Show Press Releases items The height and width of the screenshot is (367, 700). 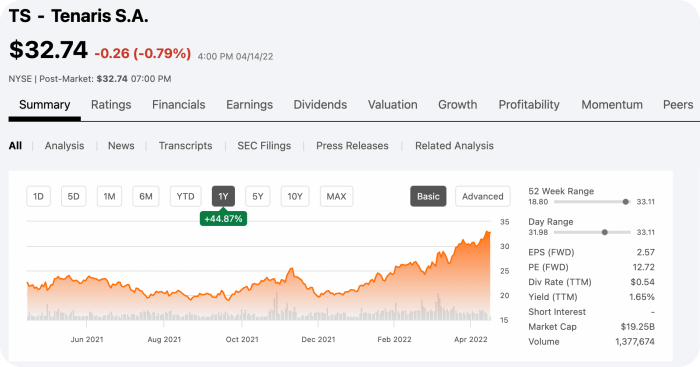(352, 146)
